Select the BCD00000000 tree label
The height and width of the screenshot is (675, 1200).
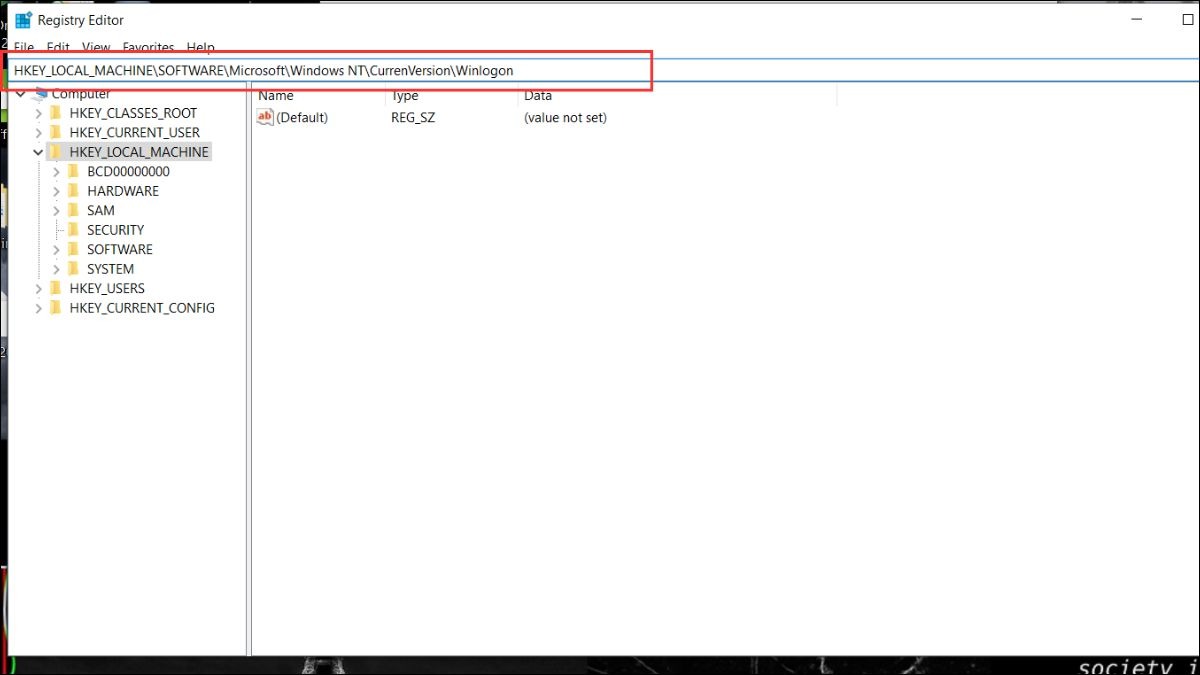pos(128,171)
